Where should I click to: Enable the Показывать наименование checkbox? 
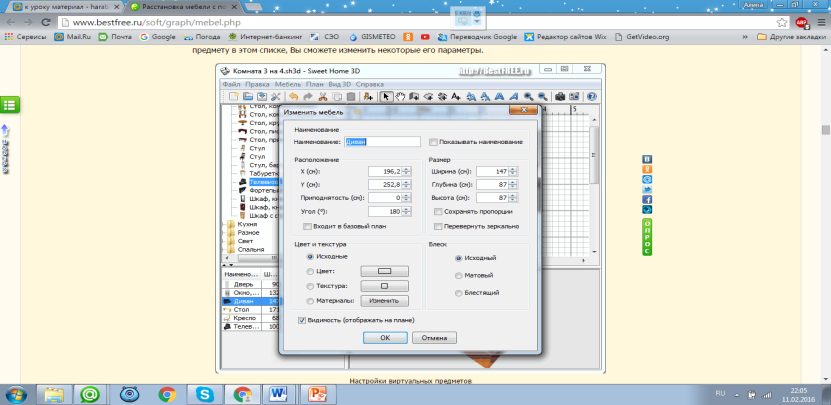[x=434, y=142]
